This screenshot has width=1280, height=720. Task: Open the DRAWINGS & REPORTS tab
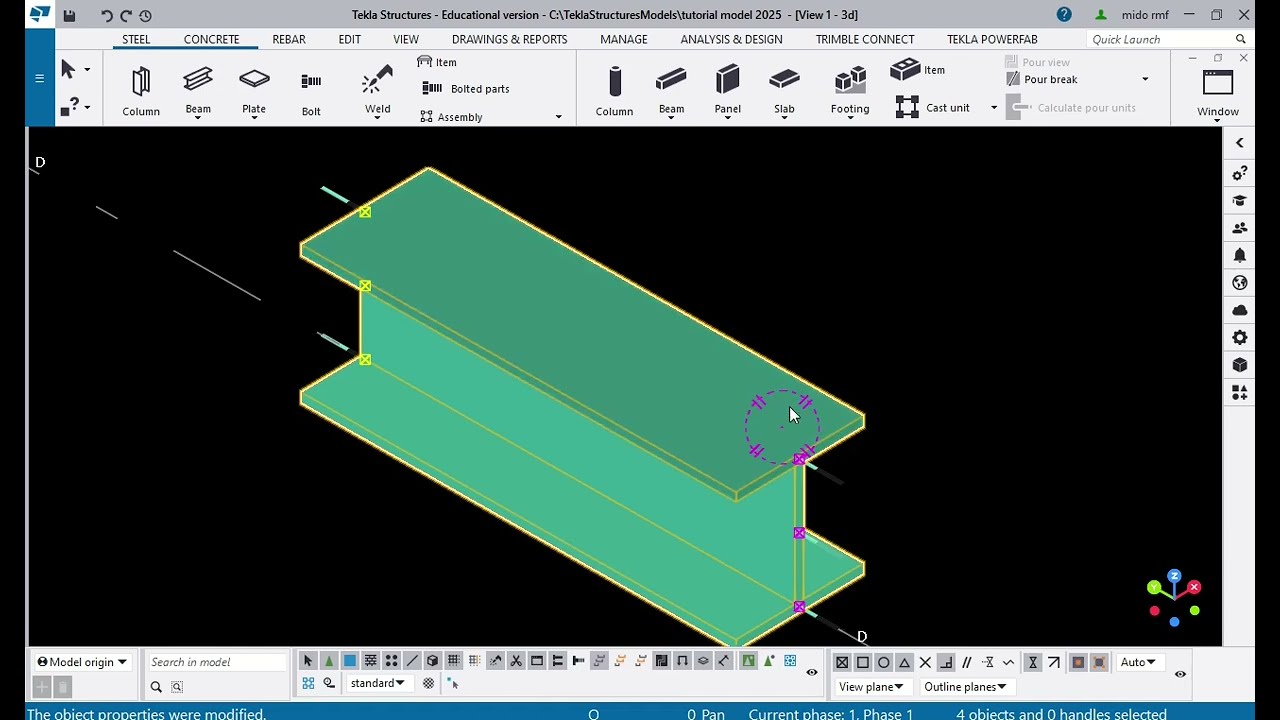pos(509,39)
